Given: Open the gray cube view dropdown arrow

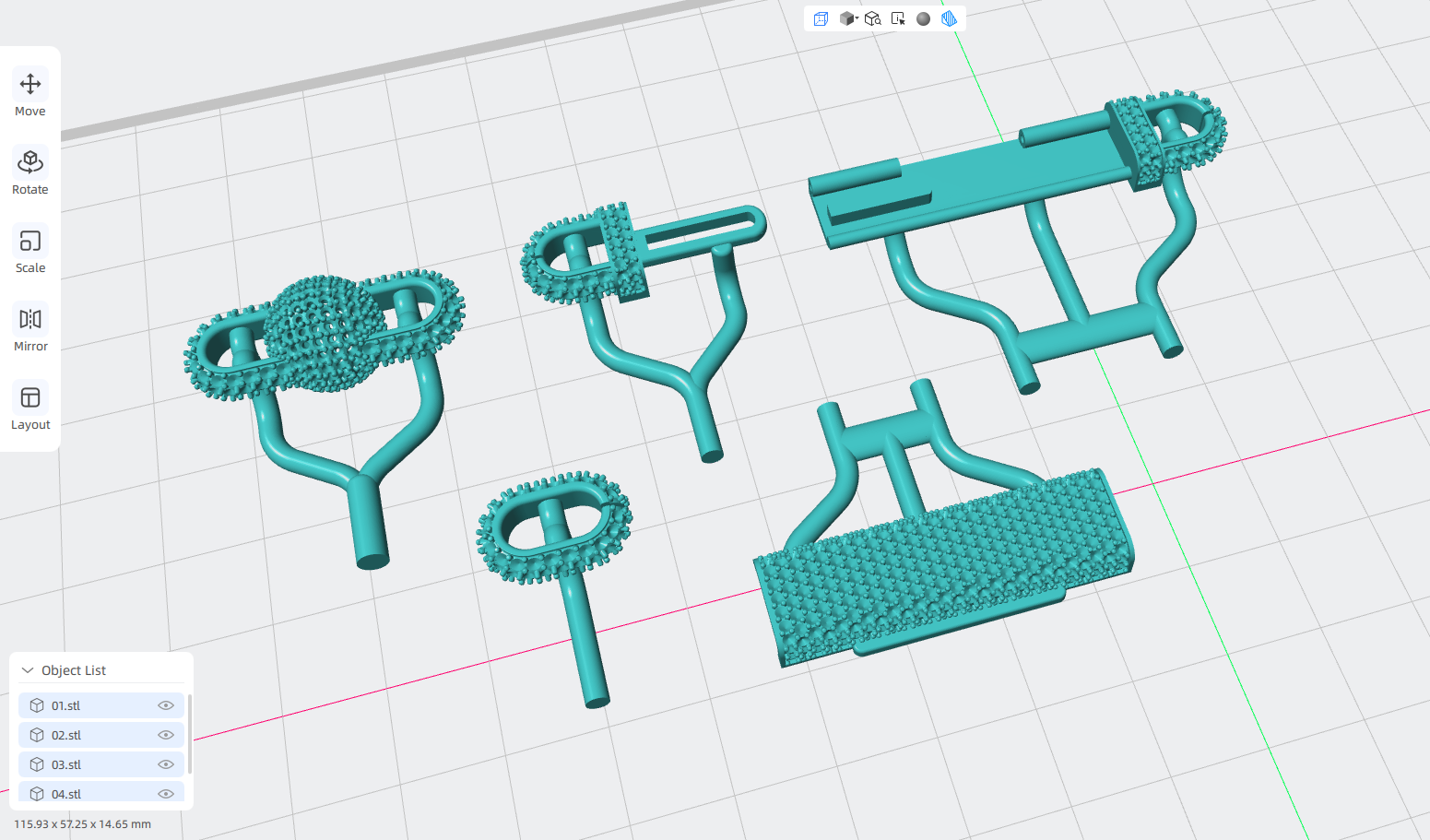Looking at the screenshot, I should tap(857, 18).
